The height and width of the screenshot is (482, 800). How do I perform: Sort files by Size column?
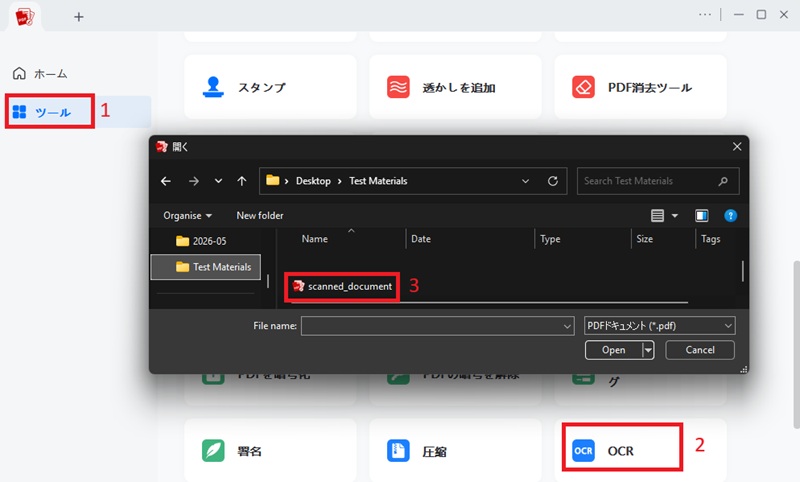[x=644, y=239]
